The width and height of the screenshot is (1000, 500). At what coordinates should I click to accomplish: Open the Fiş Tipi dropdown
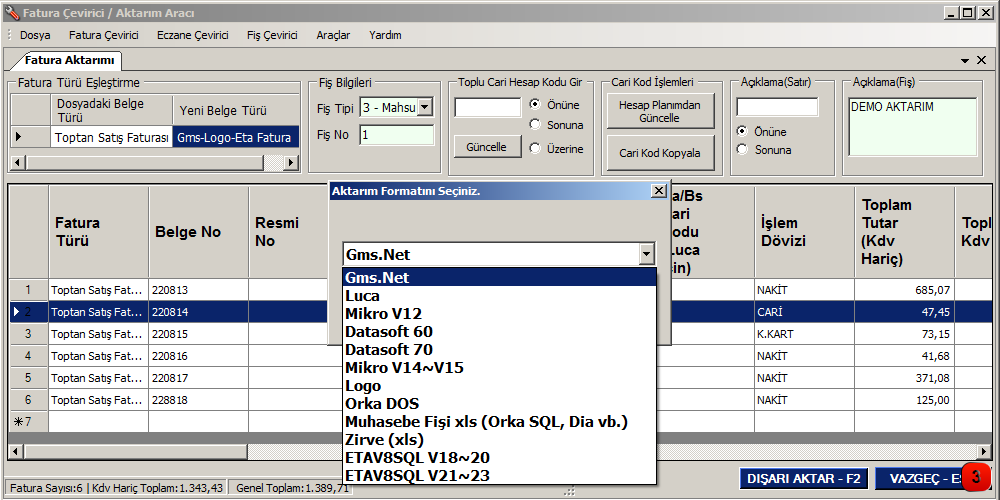(x=425, y=108)
